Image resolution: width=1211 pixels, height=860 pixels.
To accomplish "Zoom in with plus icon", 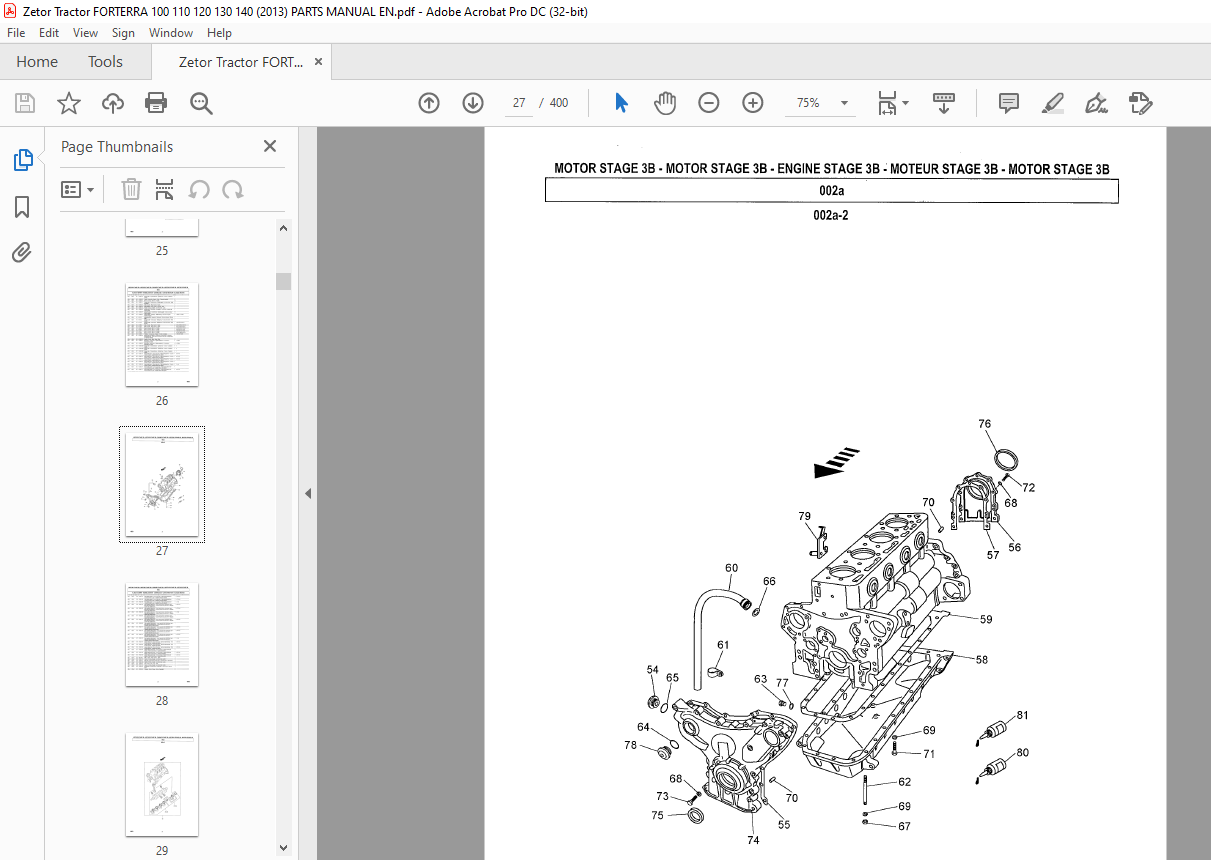I will [x=753, y=103].
